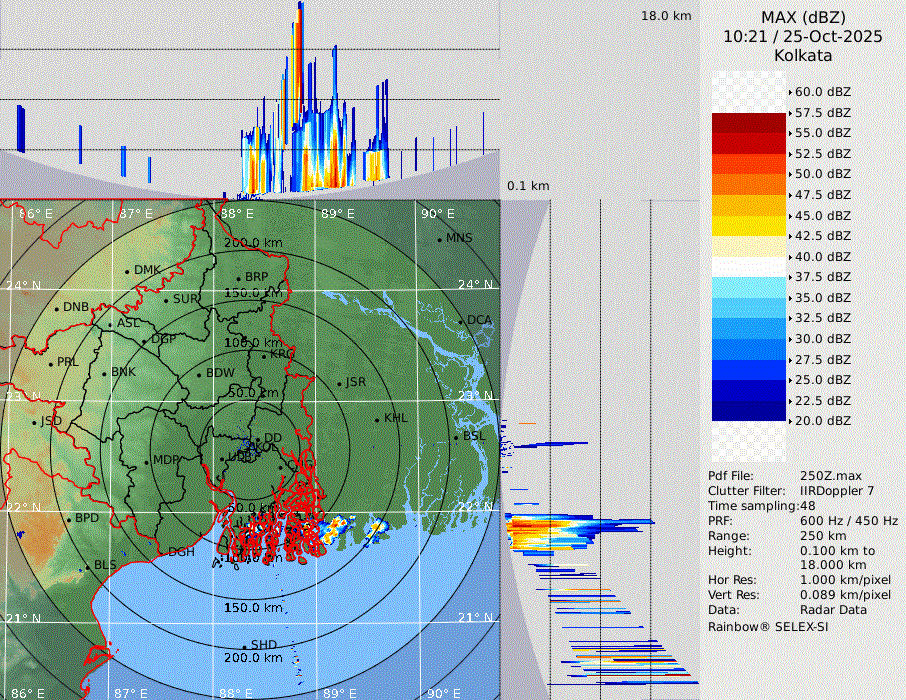Click the DCA station dot
Screen dimensions: 906x700
(x=461, y=321)
